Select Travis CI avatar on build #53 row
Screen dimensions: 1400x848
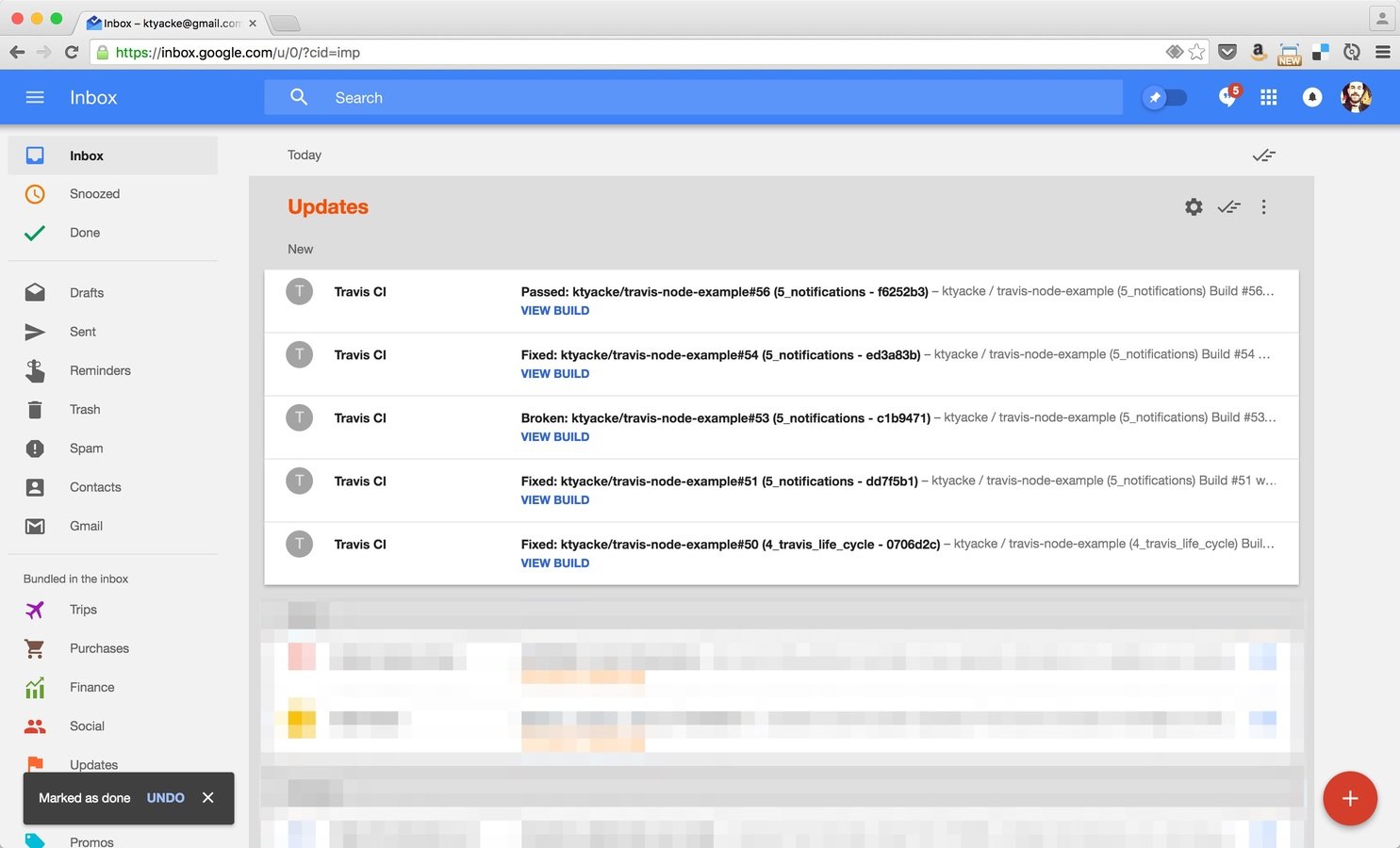click(x=300, y=417)
